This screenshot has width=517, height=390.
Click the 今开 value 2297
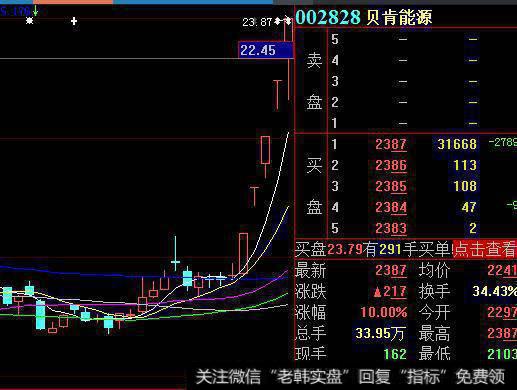click(x=502, y=312)
